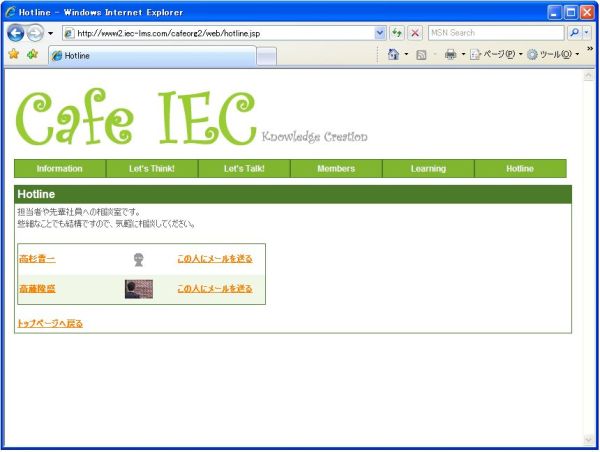Click the photo thumbnail for 斎藤隆盛

(x=139, y=289)
